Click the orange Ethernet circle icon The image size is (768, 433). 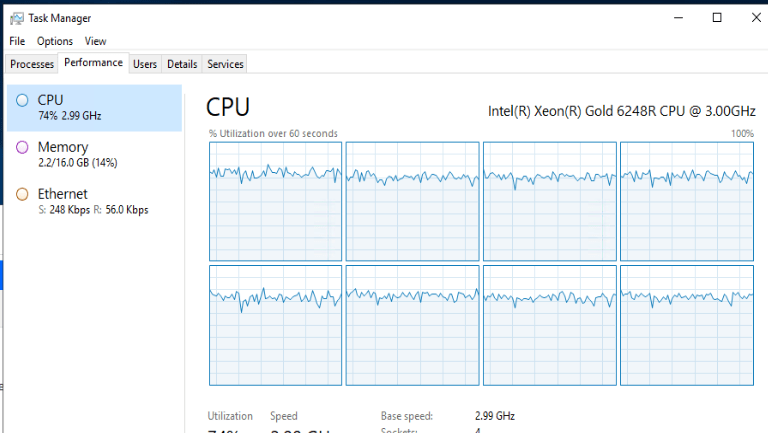click(22, 194)
